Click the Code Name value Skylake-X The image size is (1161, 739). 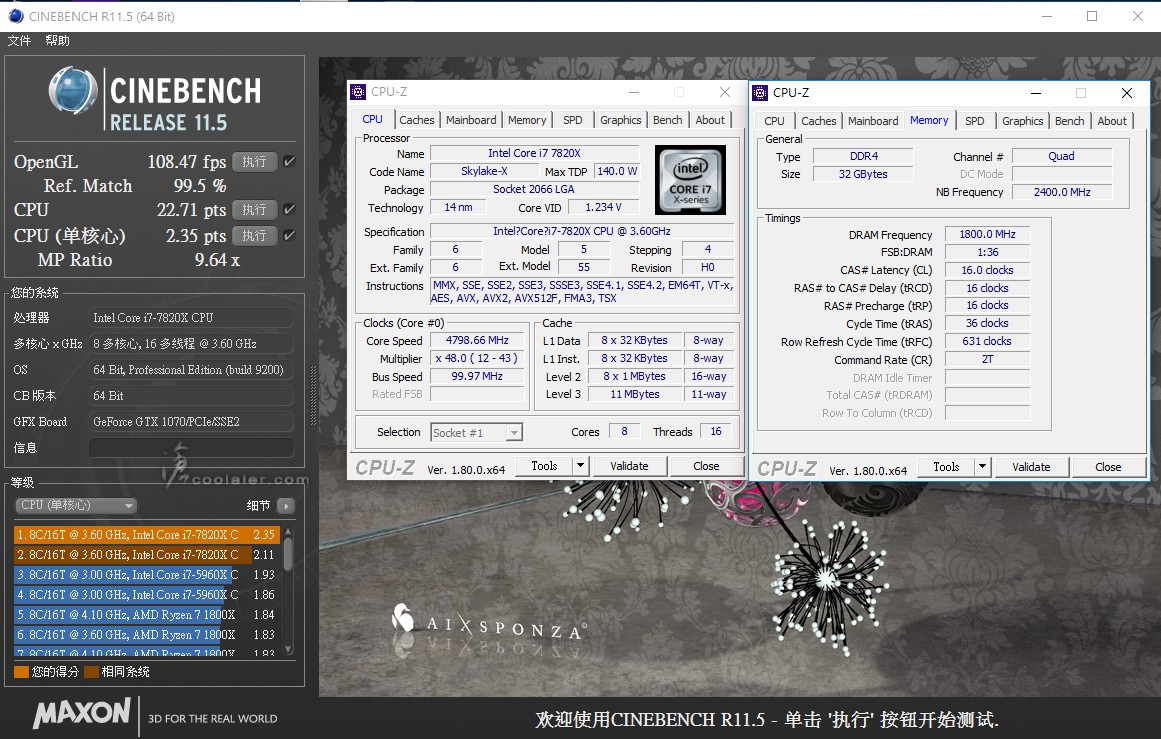pyautogui.click(x=484, y=171)
